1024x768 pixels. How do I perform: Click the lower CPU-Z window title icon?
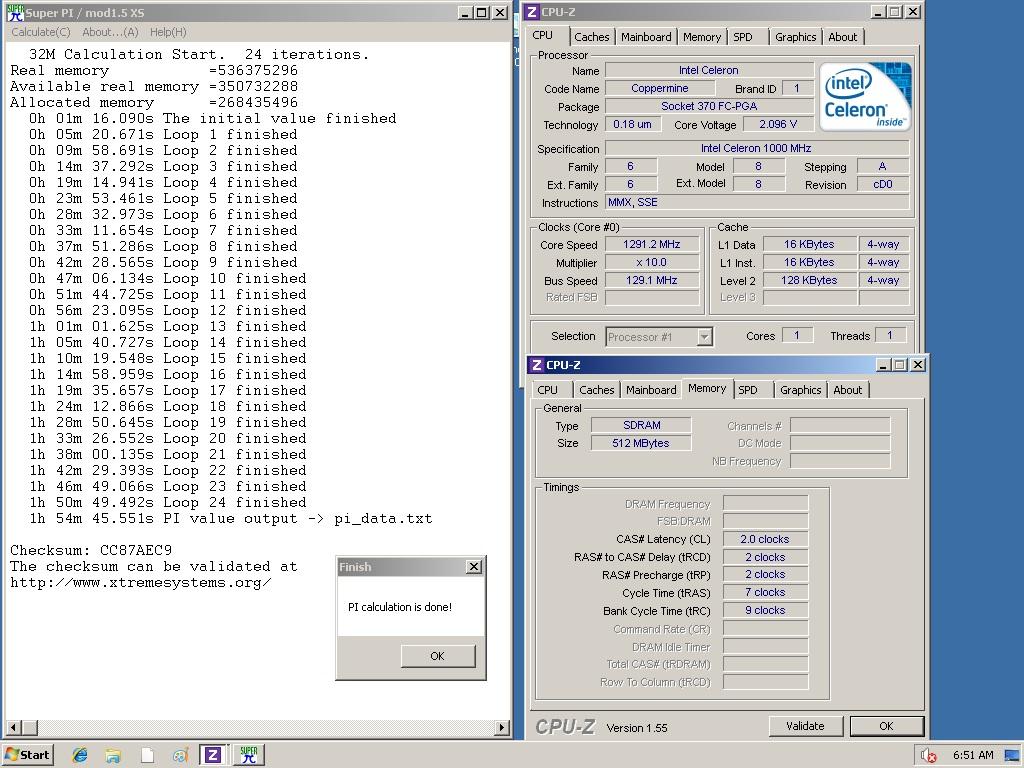tap(536, 364)
